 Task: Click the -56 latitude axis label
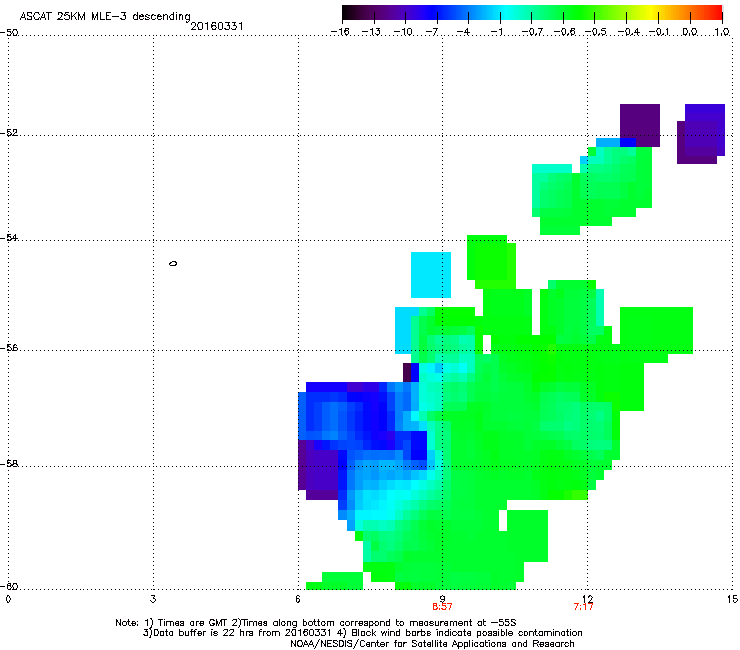click(x=9, y=348)
